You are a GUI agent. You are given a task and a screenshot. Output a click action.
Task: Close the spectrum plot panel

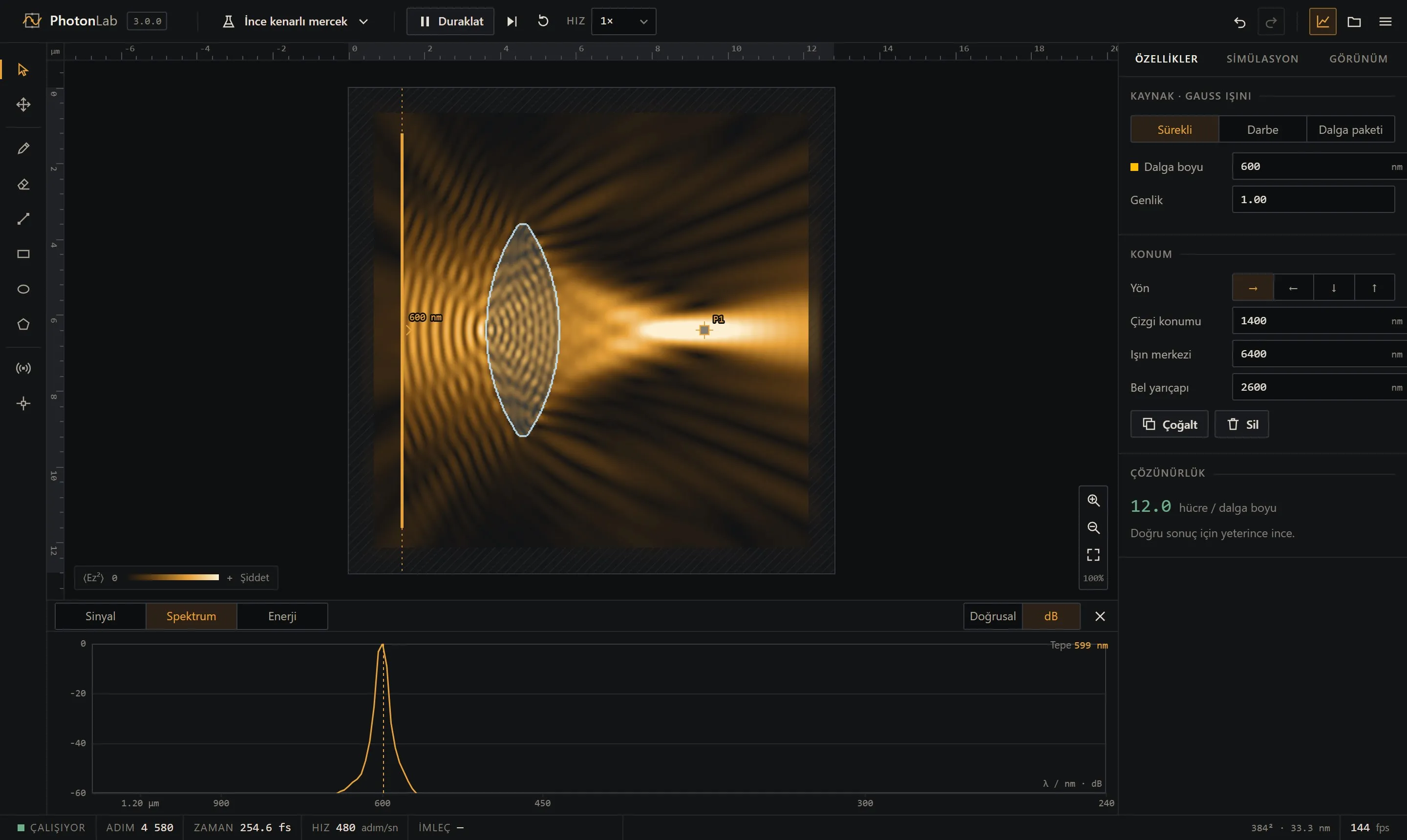click(x=1100, y=616)
